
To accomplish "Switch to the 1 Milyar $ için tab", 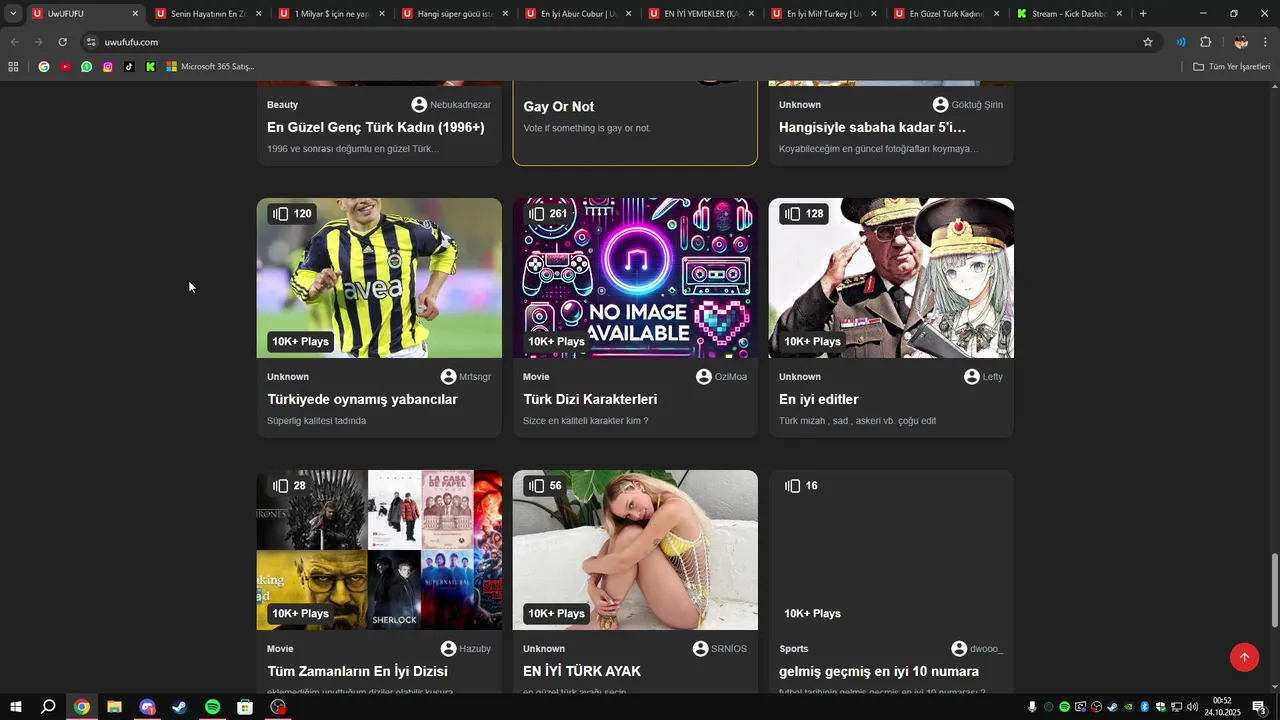I will coord(331,14).
